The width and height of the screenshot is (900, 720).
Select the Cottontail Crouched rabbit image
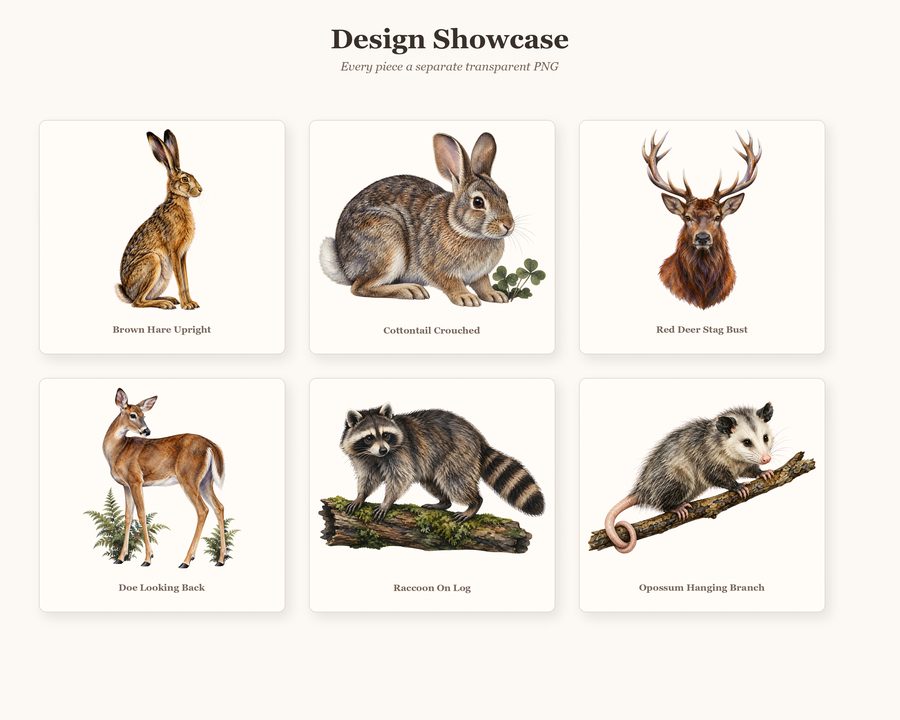[x=432, y=219]
